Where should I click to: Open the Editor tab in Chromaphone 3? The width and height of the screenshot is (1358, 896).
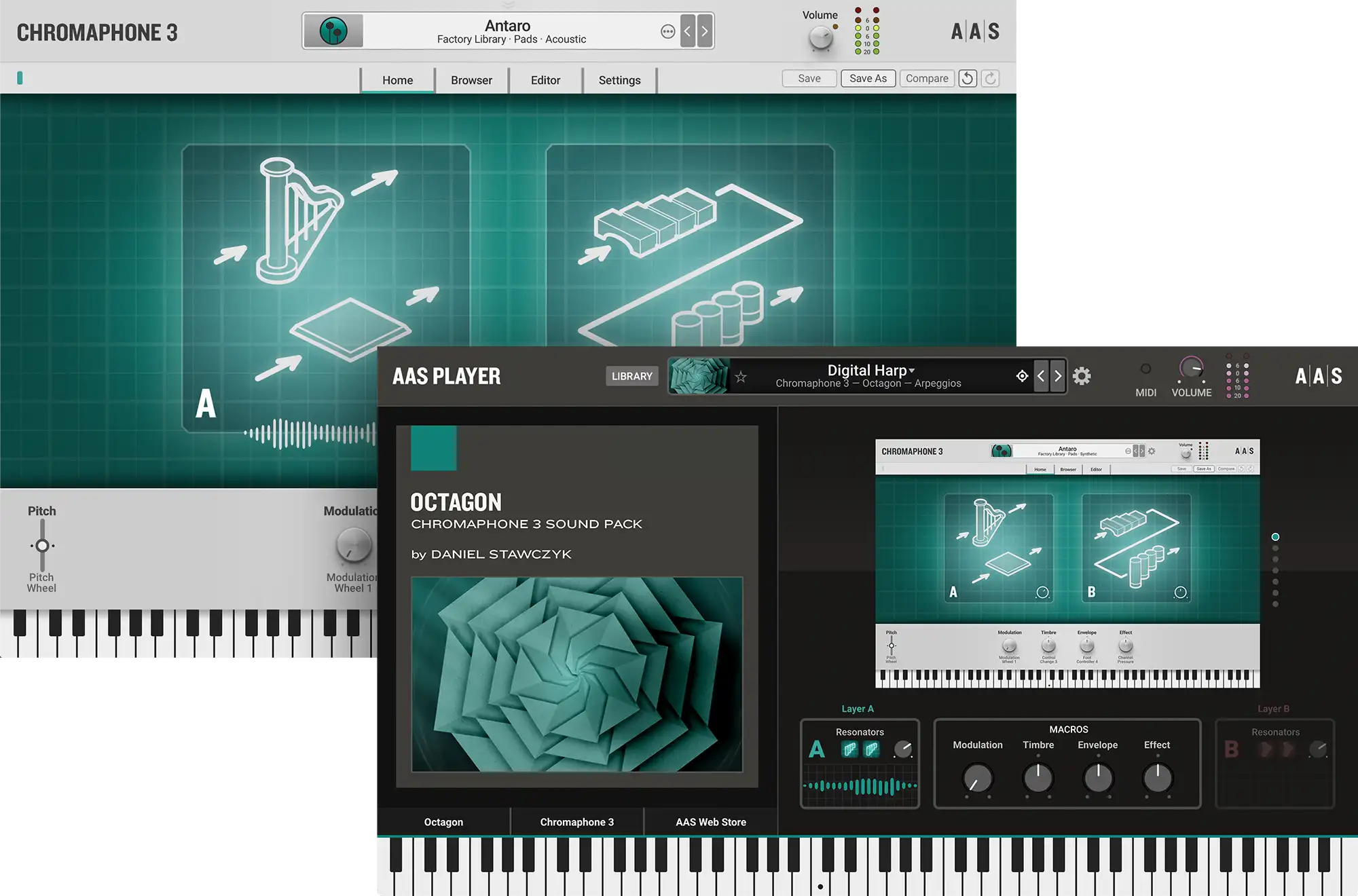(545, 80)
